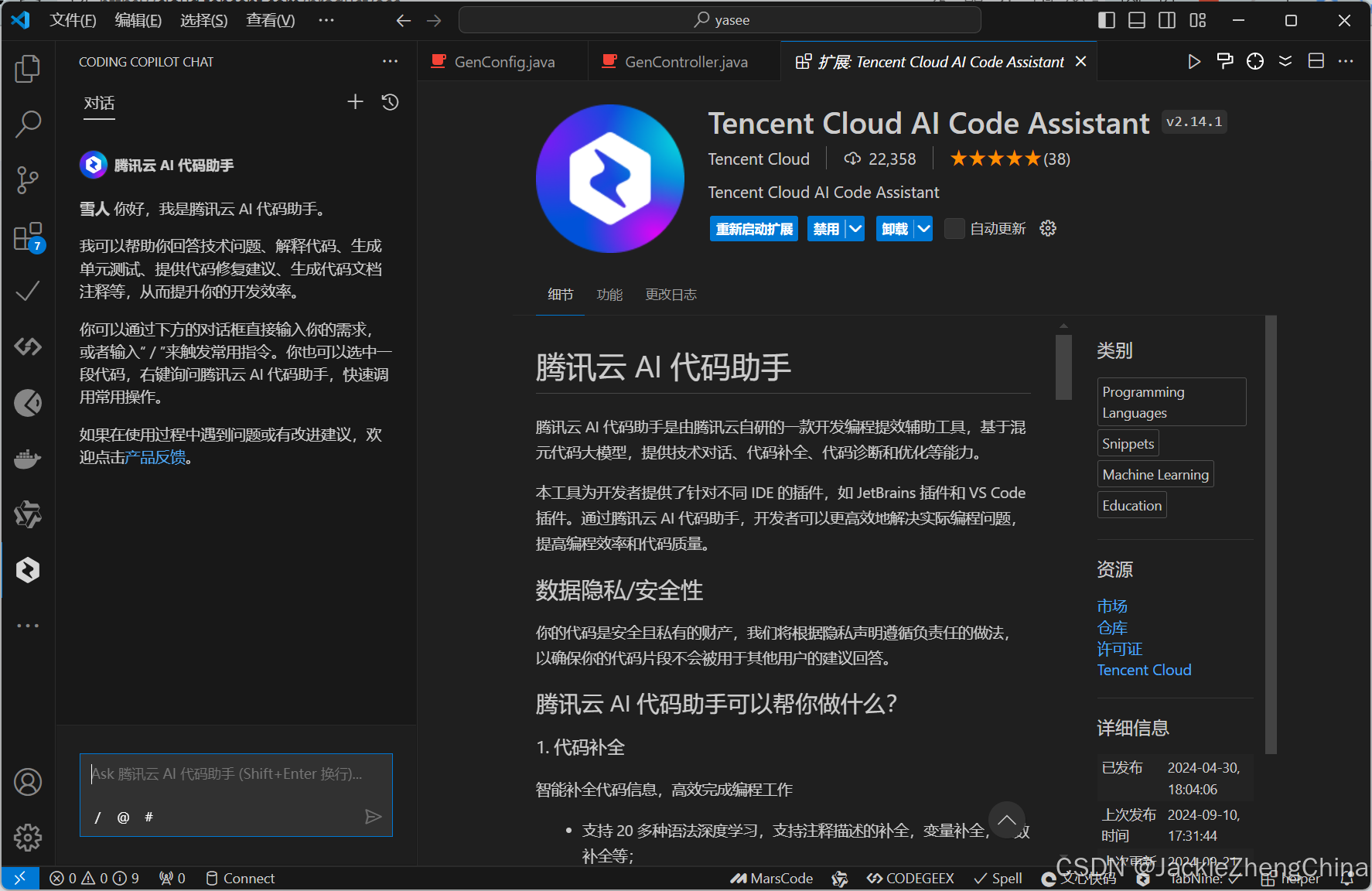This screenshot has width=1372, height=891.
Task: Open the menu bar overflow ellipsis
Action: tap(326, 21)
